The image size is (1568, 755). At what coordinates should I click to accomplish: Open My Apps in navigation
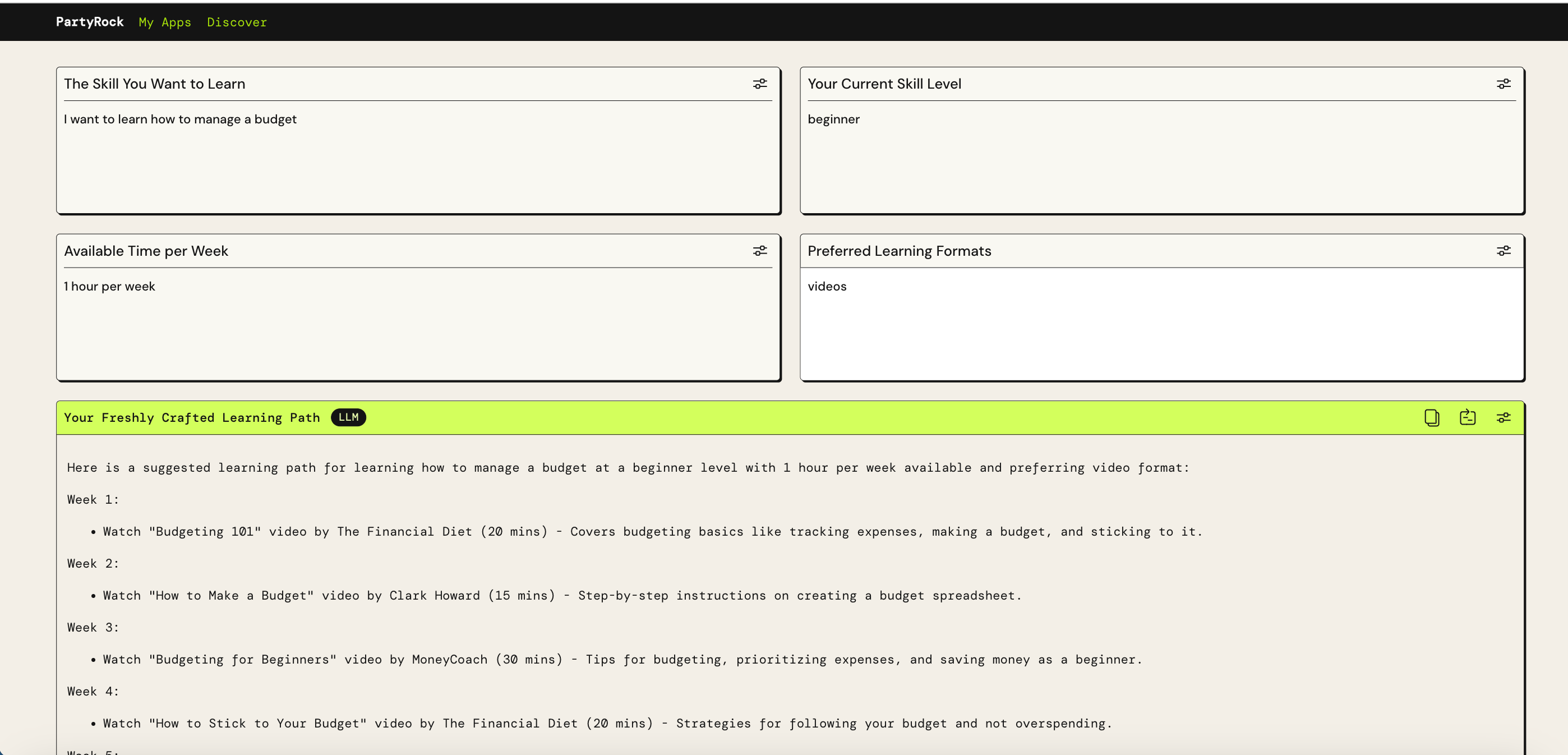pyautogui.click(x=165, y=22)
